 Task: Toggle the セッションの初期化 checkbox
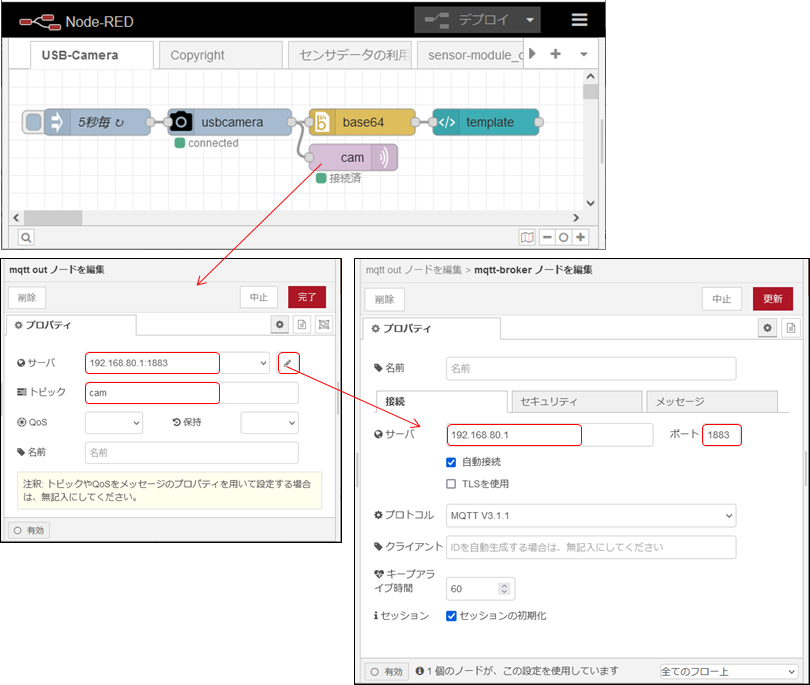point(452,616)
